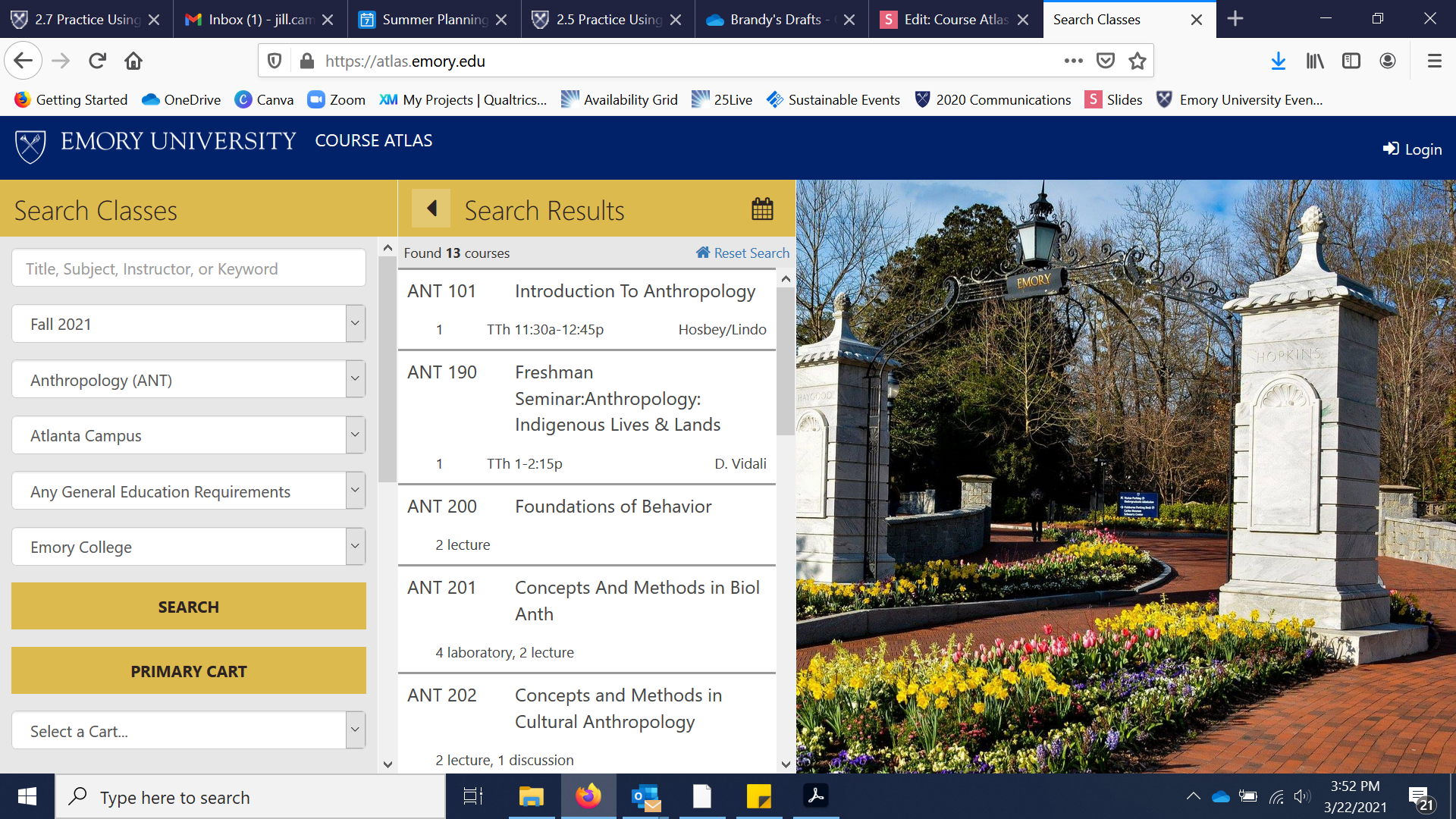Viewport: 1456px width, 819px height.
Task: Expand the Fall 2021 term dropdown
Action: 189,324
